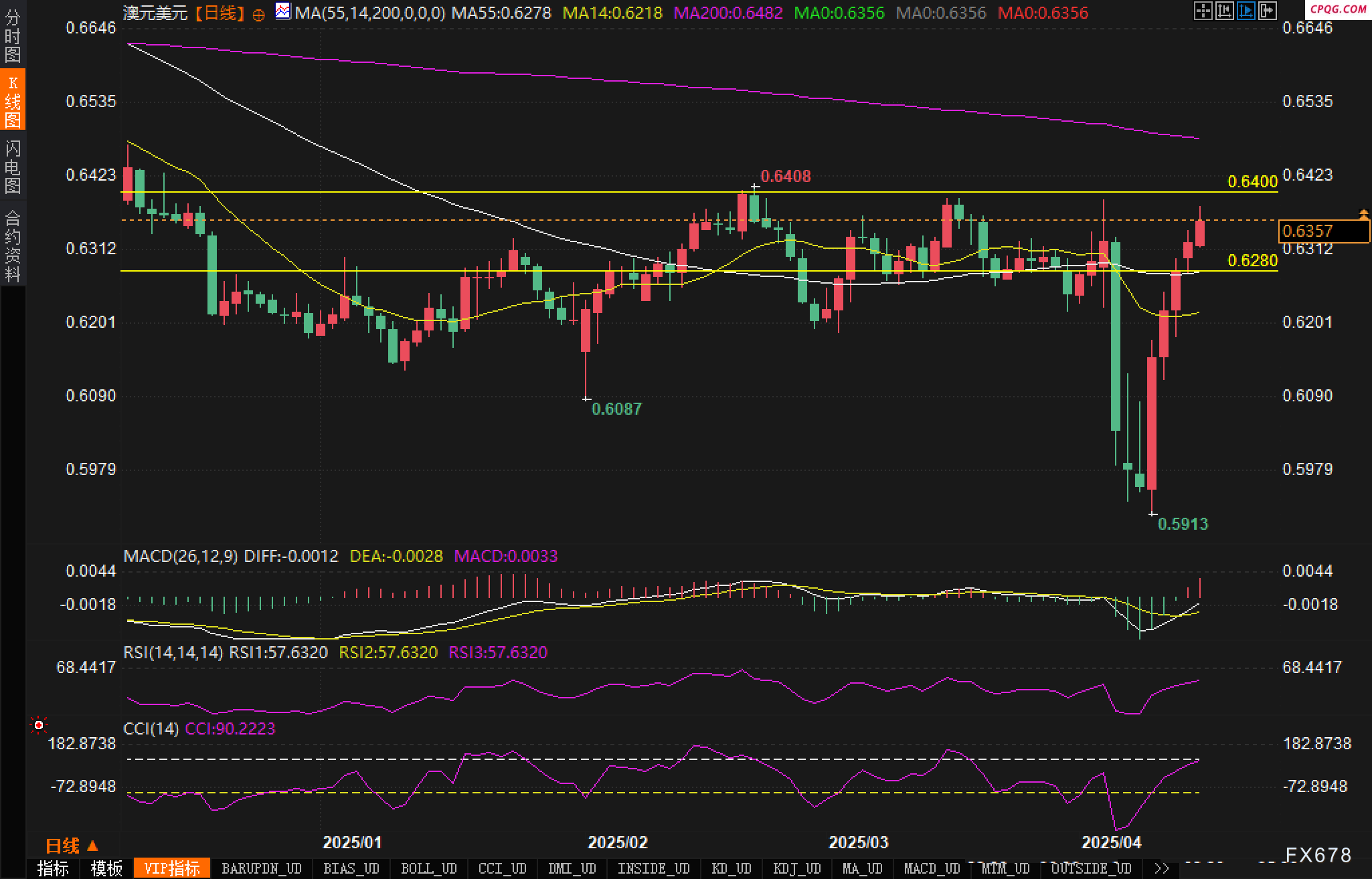Toggle the blue highlighted chart axis icon
Screen dimensions: 1372x879
click(x=1246, y=11)
